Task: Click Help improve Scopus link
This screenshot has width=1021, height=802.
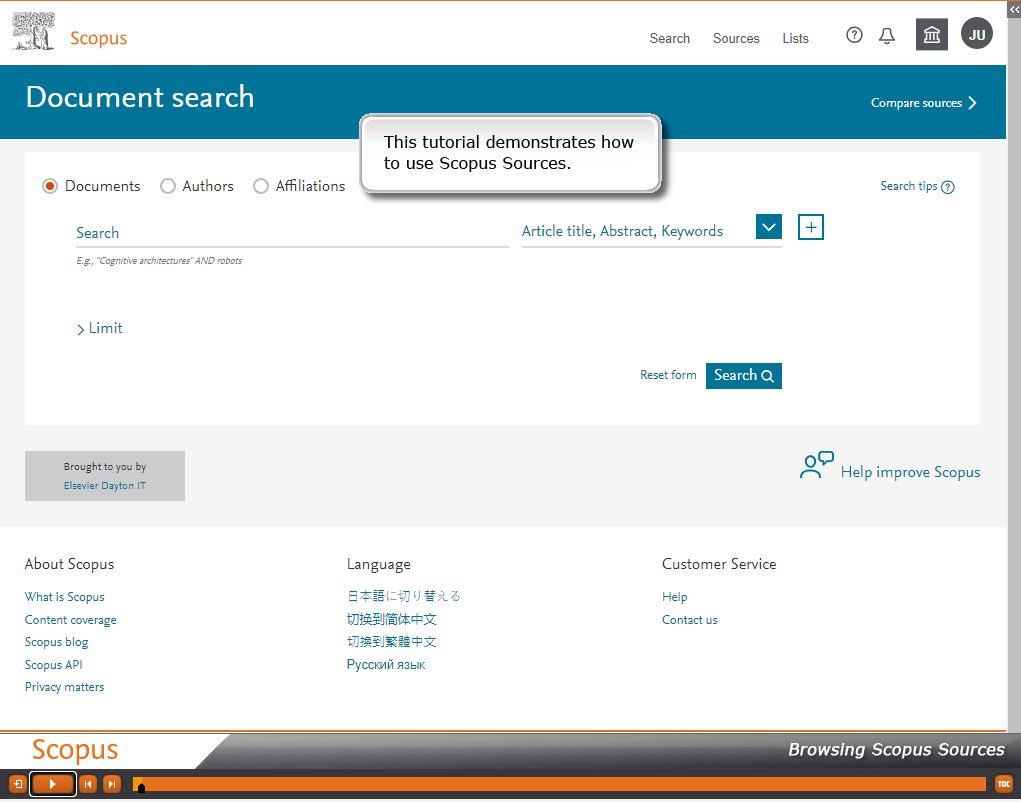Action: click(x=910, y=472)
